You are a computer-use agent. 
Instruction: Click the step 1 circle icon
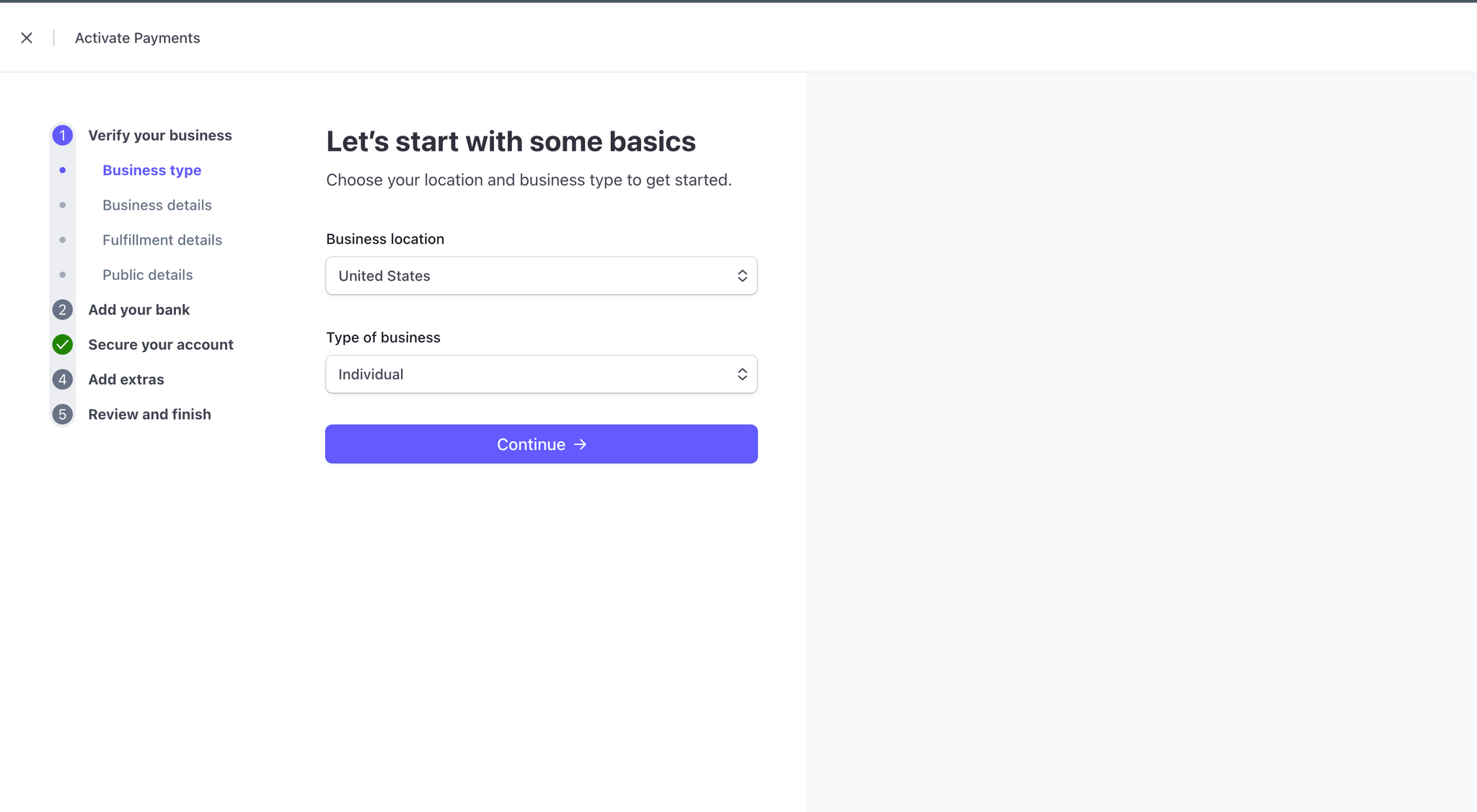point(63,136)
